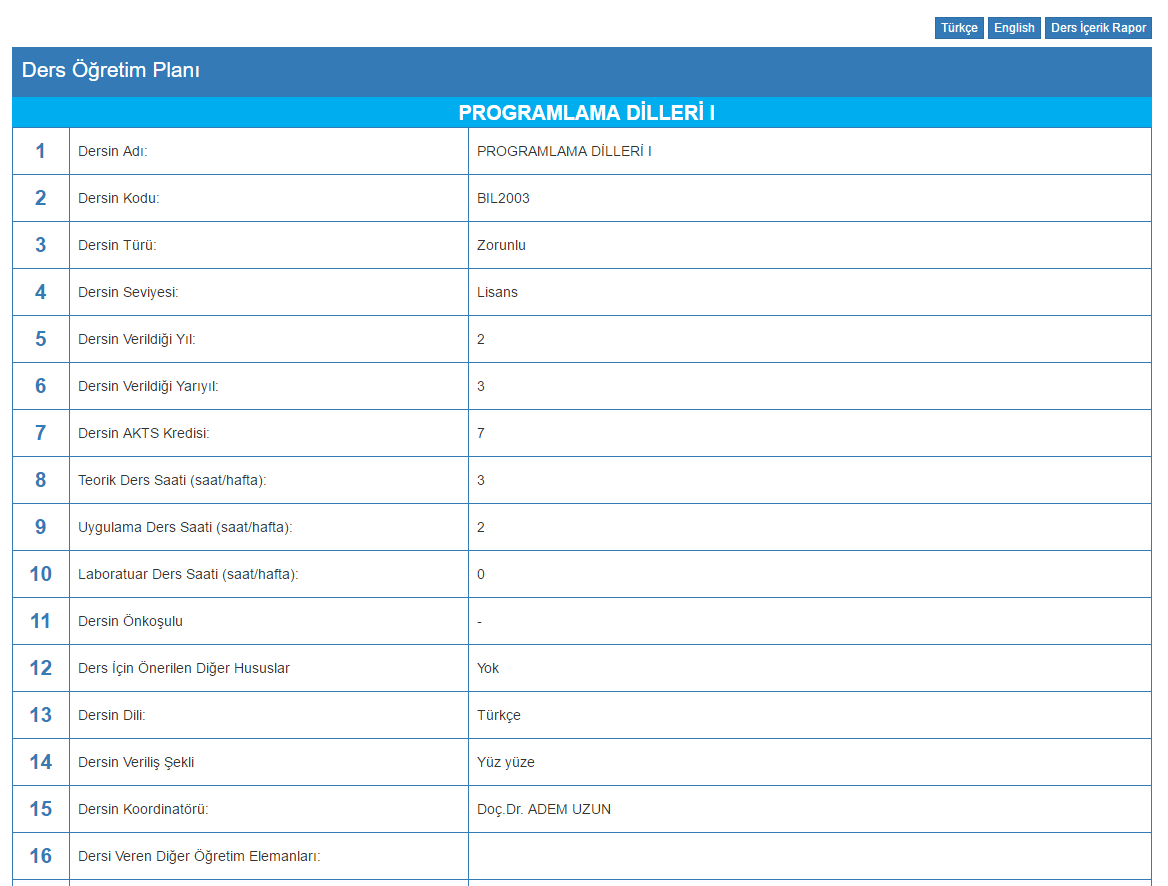This screenshot has height=886, width=1168.
Task: Click Laboratuar Ders Saati (saat/hafta): label
Action: 188,574
